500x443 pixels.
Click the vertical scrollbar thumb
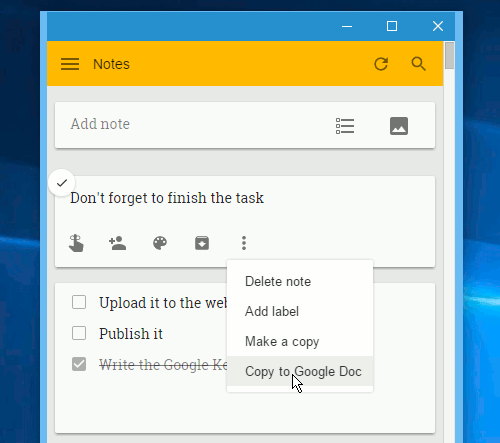click(450, 55)
